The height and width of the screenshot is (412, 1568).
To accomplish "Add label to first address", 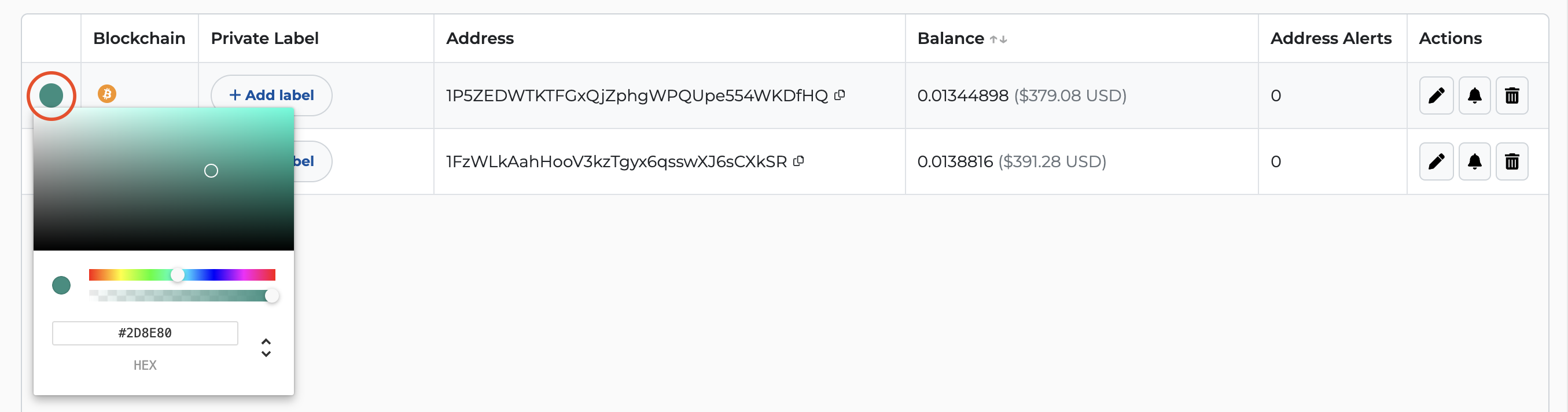I will pyautogui.click(x=271, y=95).
